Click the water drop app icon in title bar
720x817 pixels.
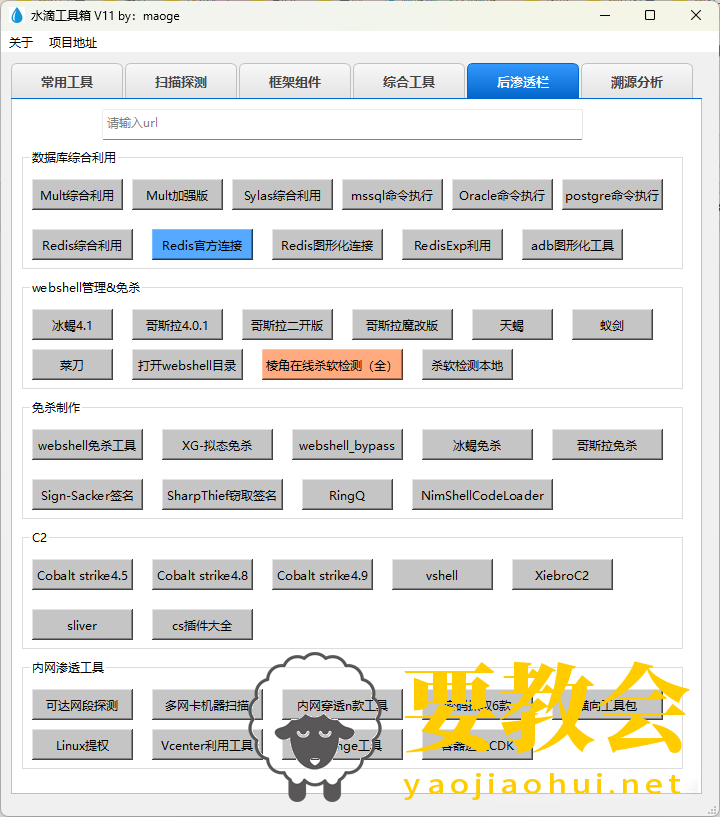(x=17, y=16)
